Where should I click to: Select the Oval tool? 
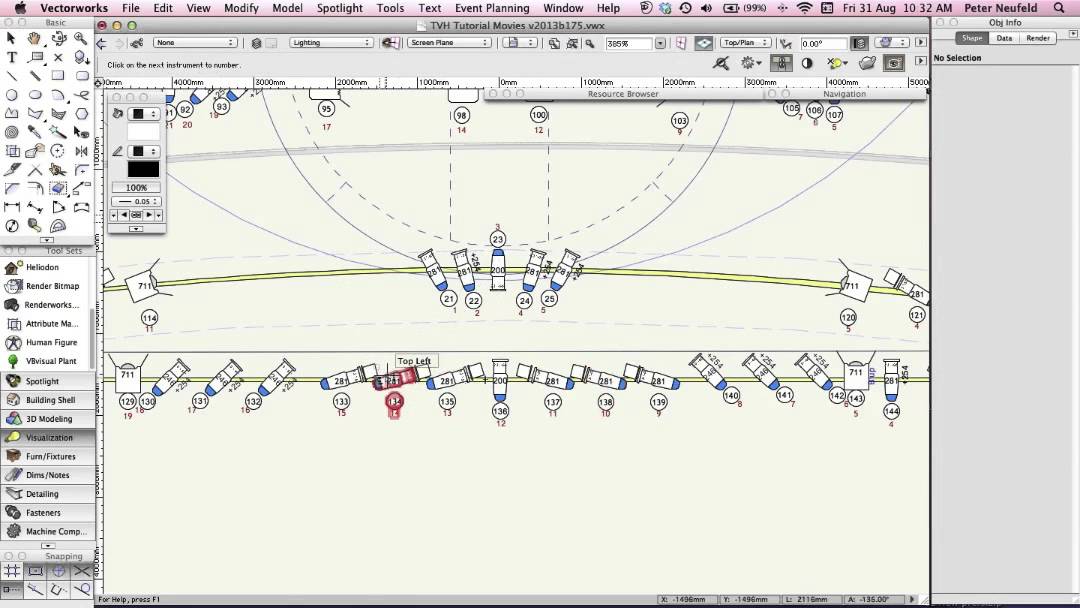[x=34, y=94]
